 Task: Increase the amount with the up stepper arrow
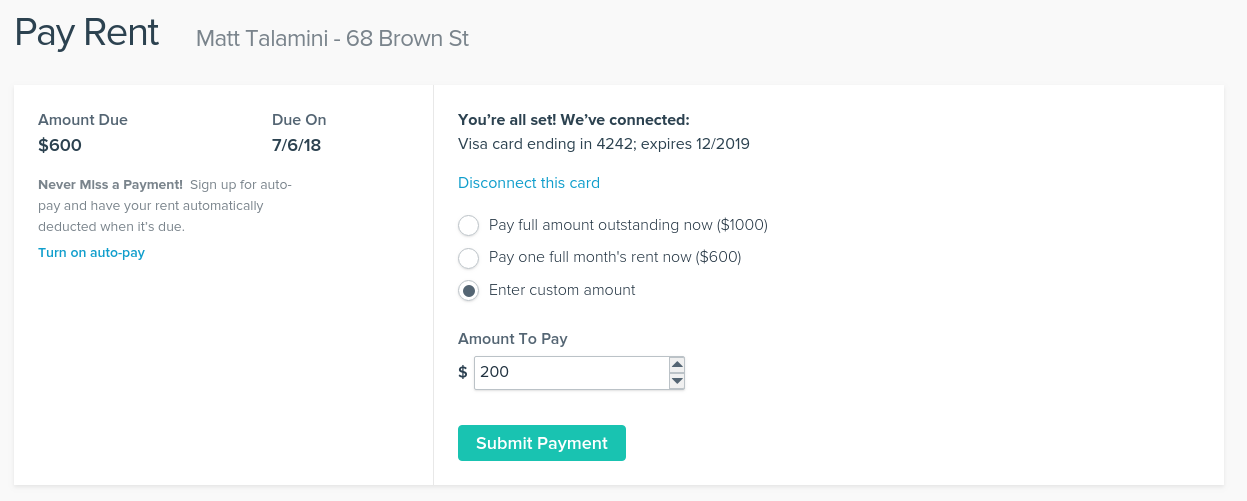tap(677, 365)
